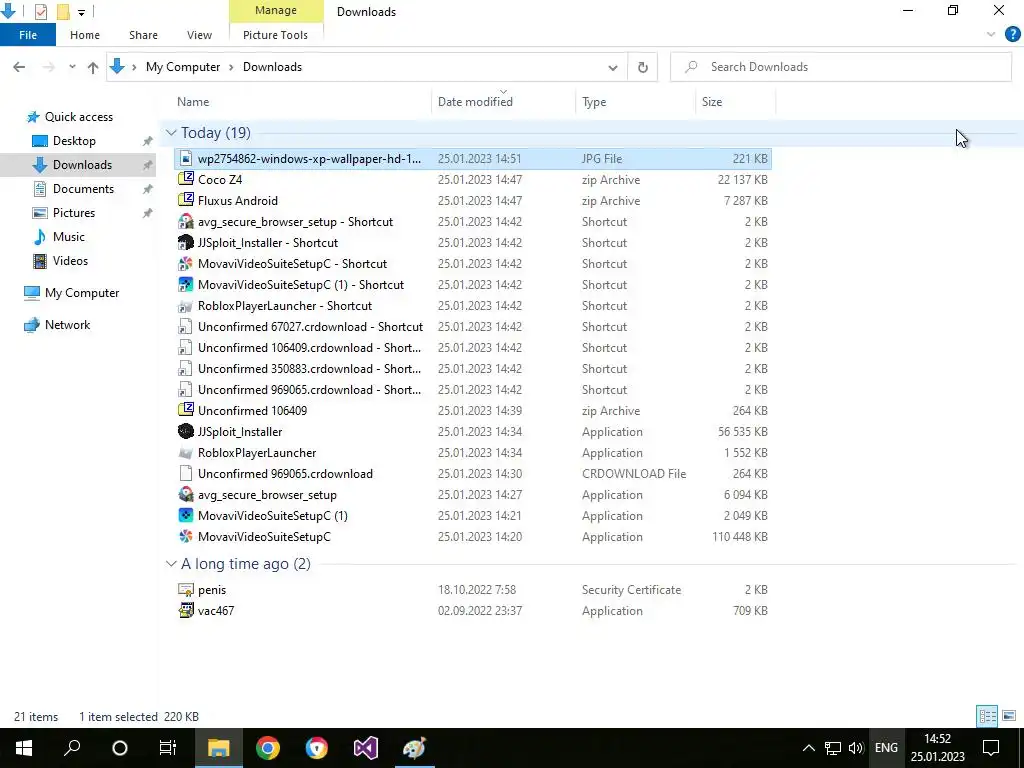Sort files by Type column
This screenshot has width=1024, height=768.
tap(635, 102)
